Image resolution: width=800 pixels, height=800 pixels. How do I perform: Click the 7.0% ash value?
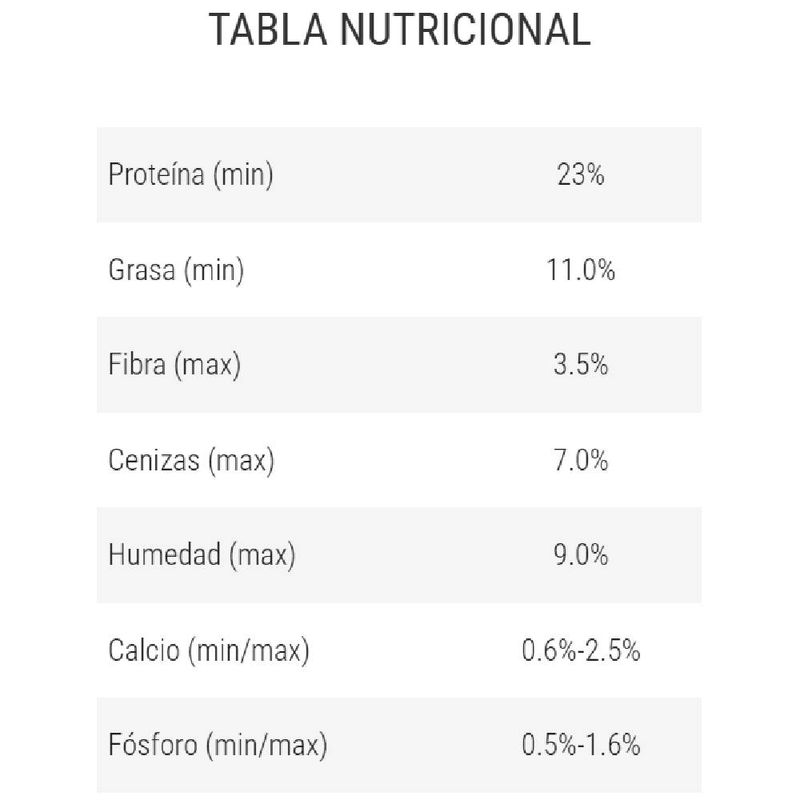pos(581,461)
